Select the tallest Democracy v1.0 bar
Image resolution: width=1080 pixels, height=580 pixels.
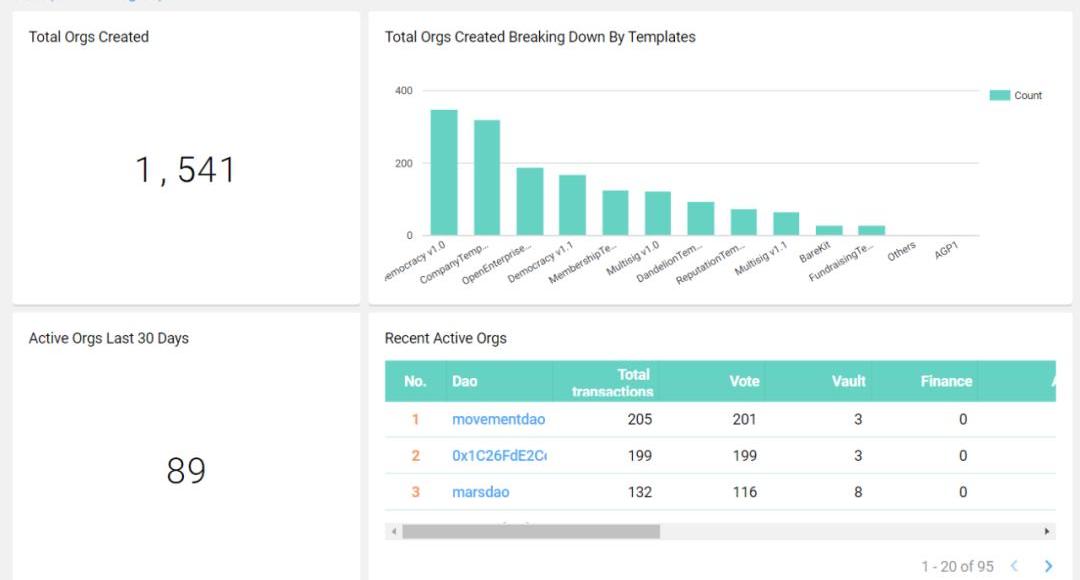point(444,173)
